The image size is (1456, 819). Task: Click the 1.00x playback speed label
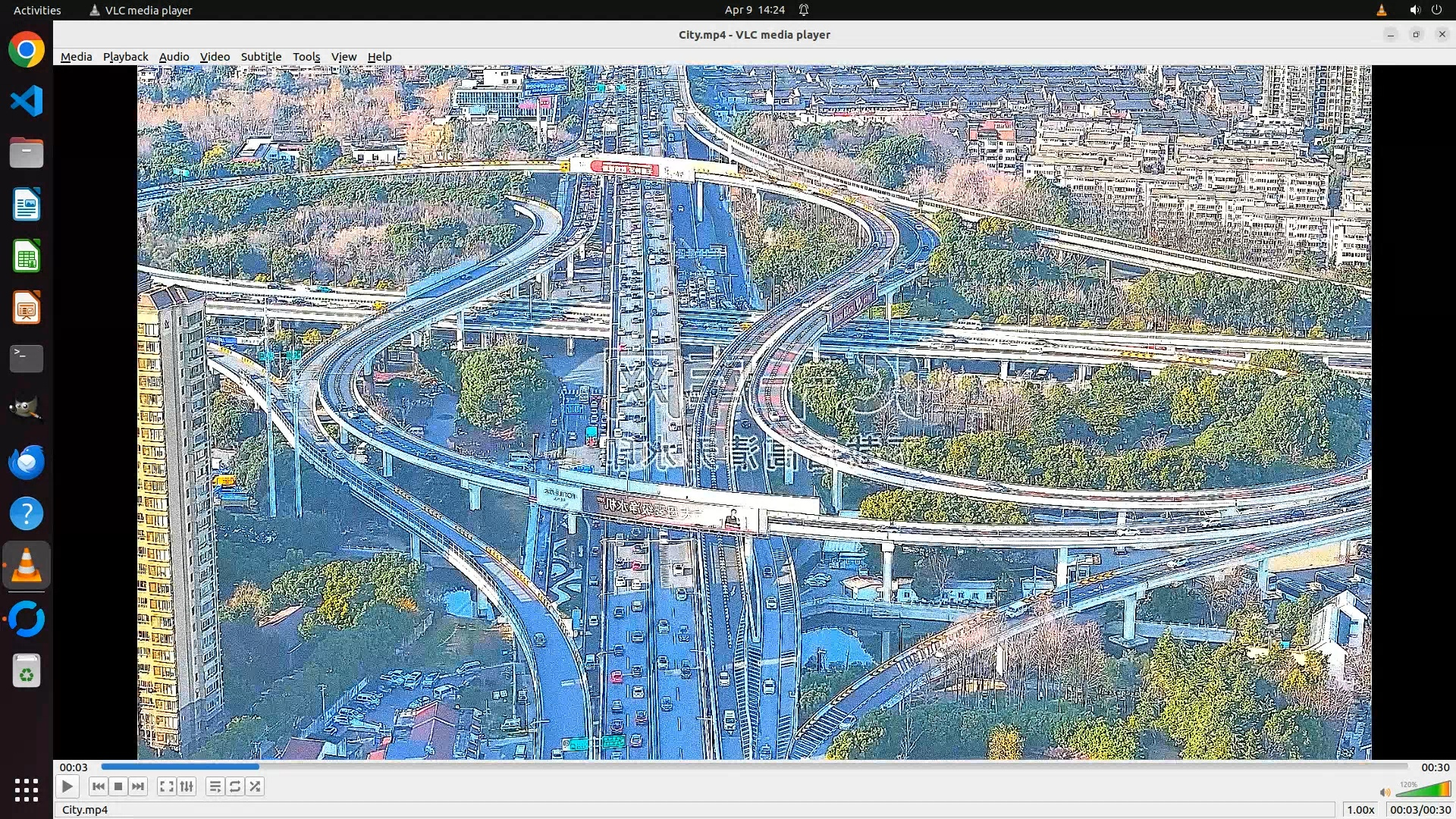click(x=1360, y=810)
